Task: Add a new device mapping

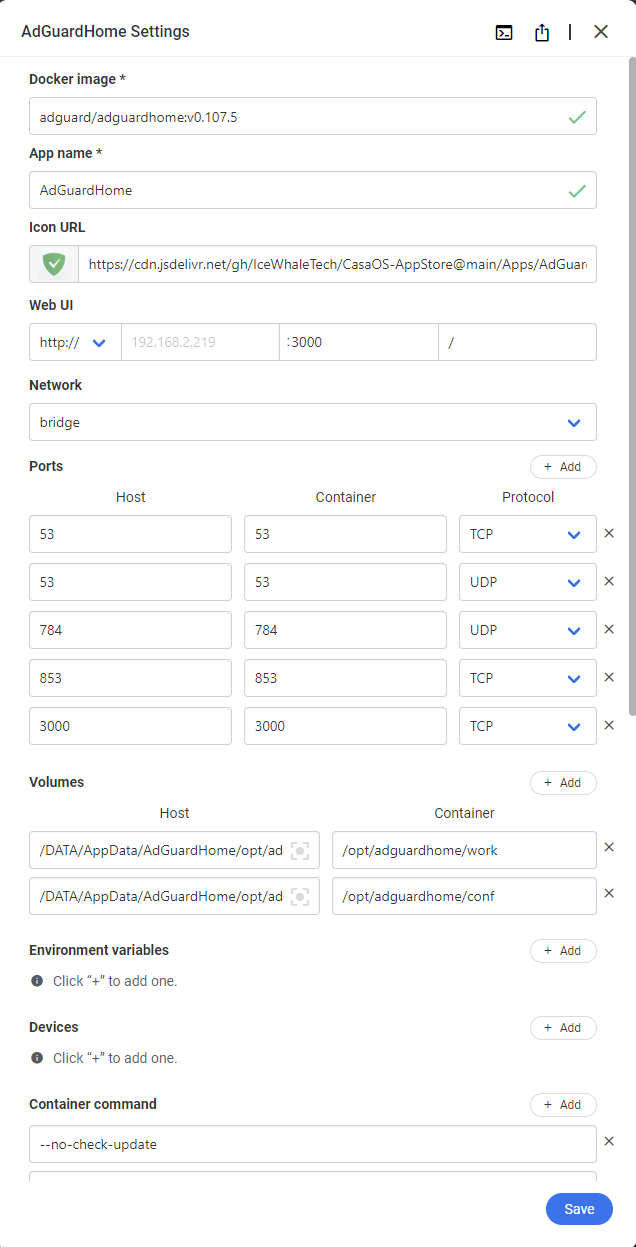Action: 562,1027
